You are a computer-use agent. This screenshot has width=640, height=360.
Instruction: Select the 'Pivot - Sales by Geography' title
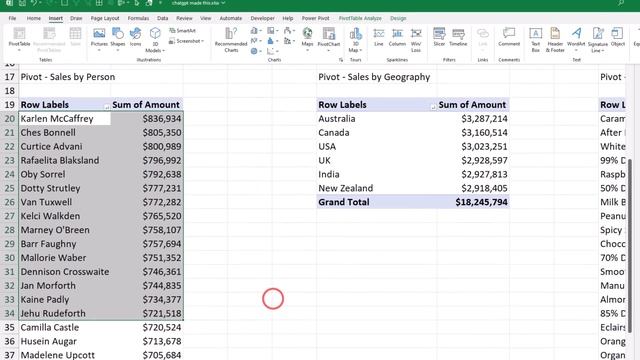[x=374, y=77]
